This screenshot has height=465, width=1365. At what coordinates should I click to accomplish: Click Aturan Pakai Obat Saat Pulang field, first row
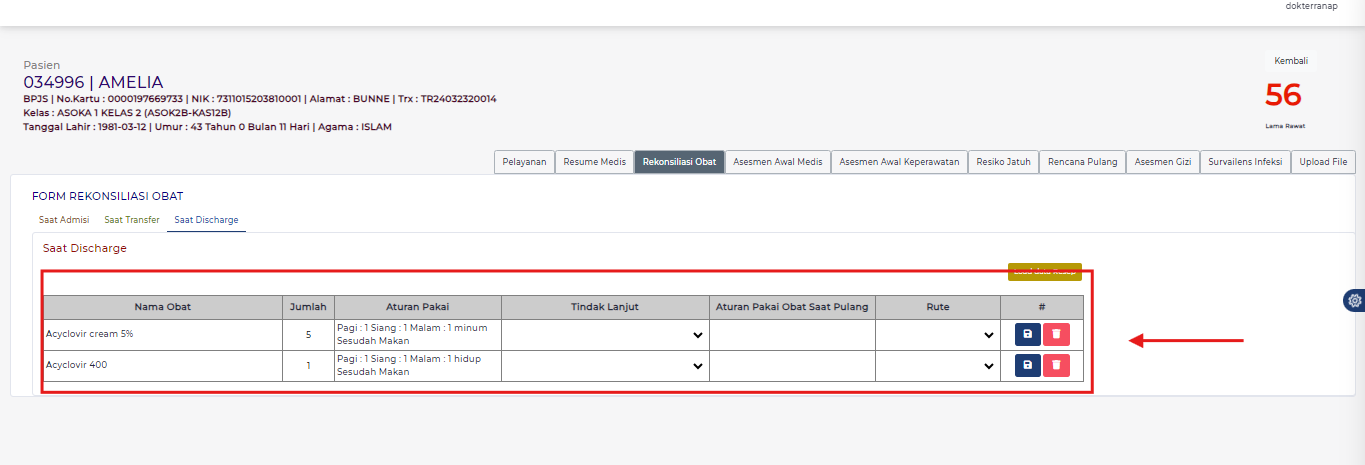tap(792, 335)
